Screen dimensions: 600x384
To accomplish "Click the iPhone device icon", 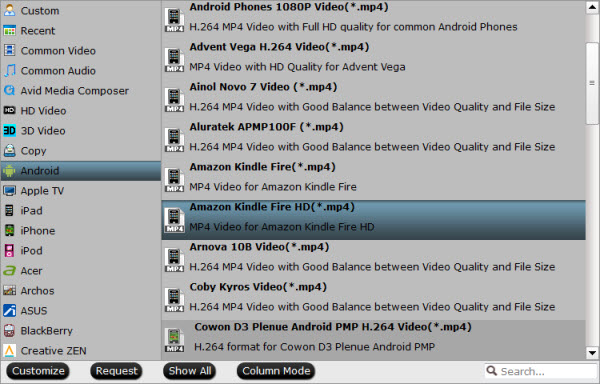I will (x=9, y=230).
